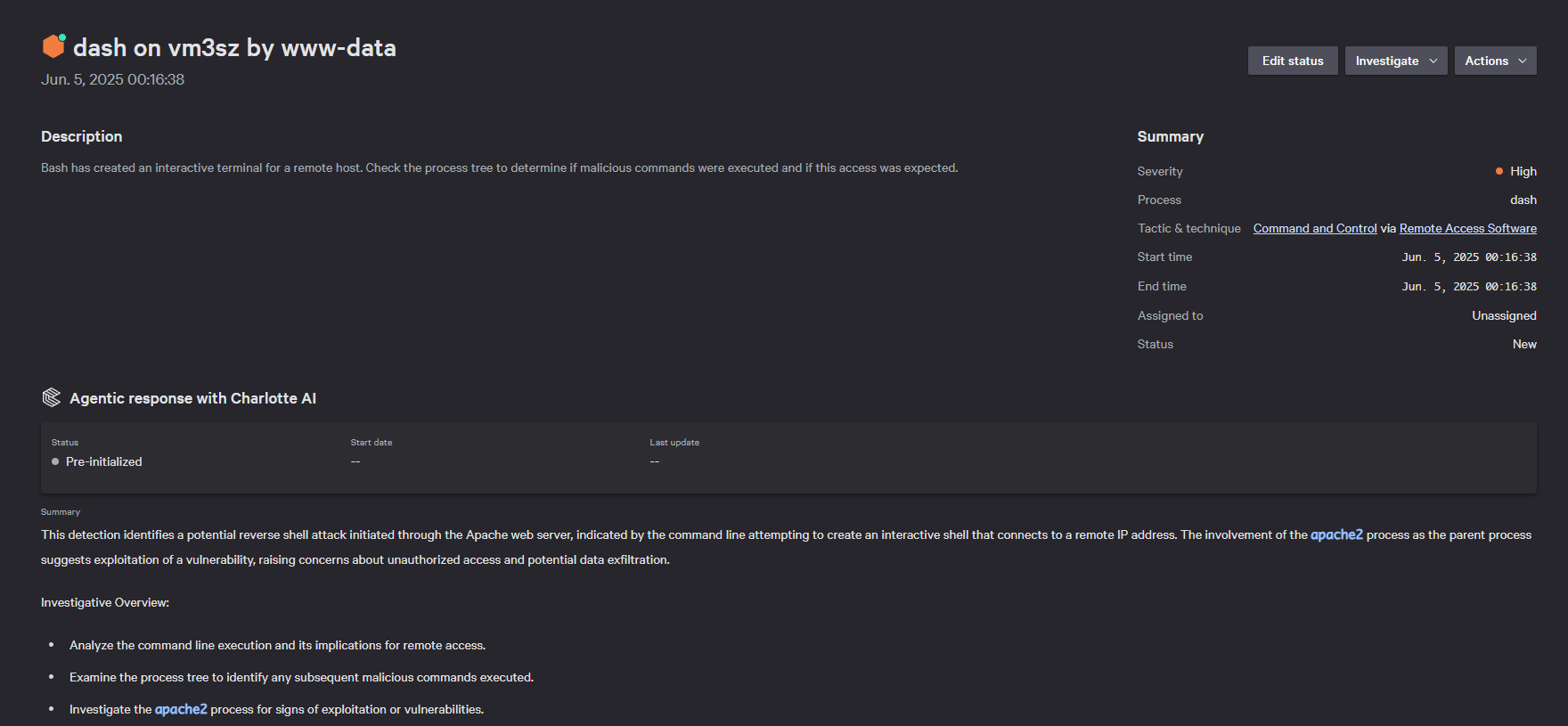Image resolution: width=1568 pixels, height=726 pixels.
Task: Open the Remote Access Software link
Action: pos(1467,228)
